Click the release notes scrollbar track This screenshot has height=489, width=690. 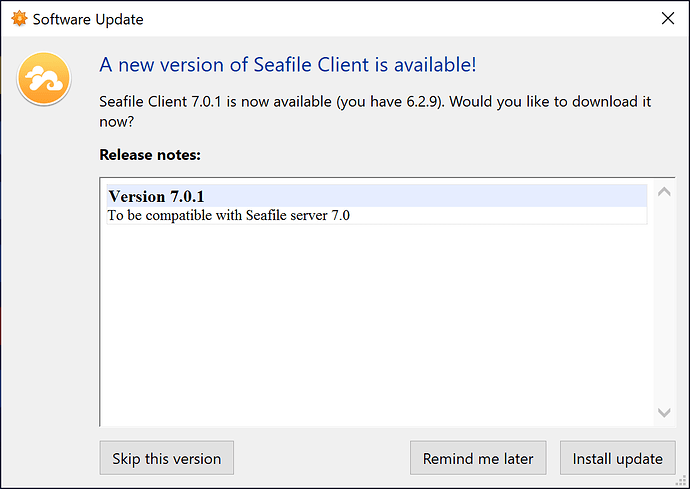664,300
